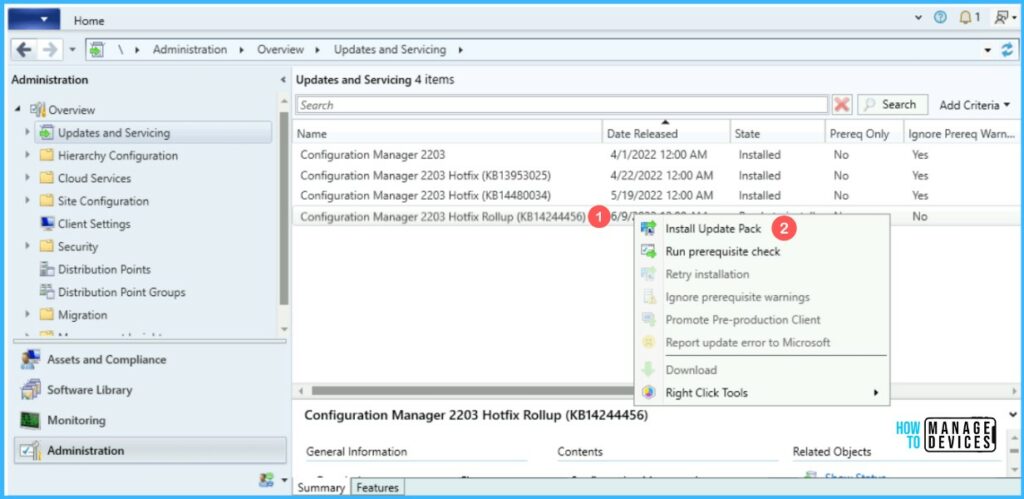Open Right Click Tools submenu

(x=761, y=393)
